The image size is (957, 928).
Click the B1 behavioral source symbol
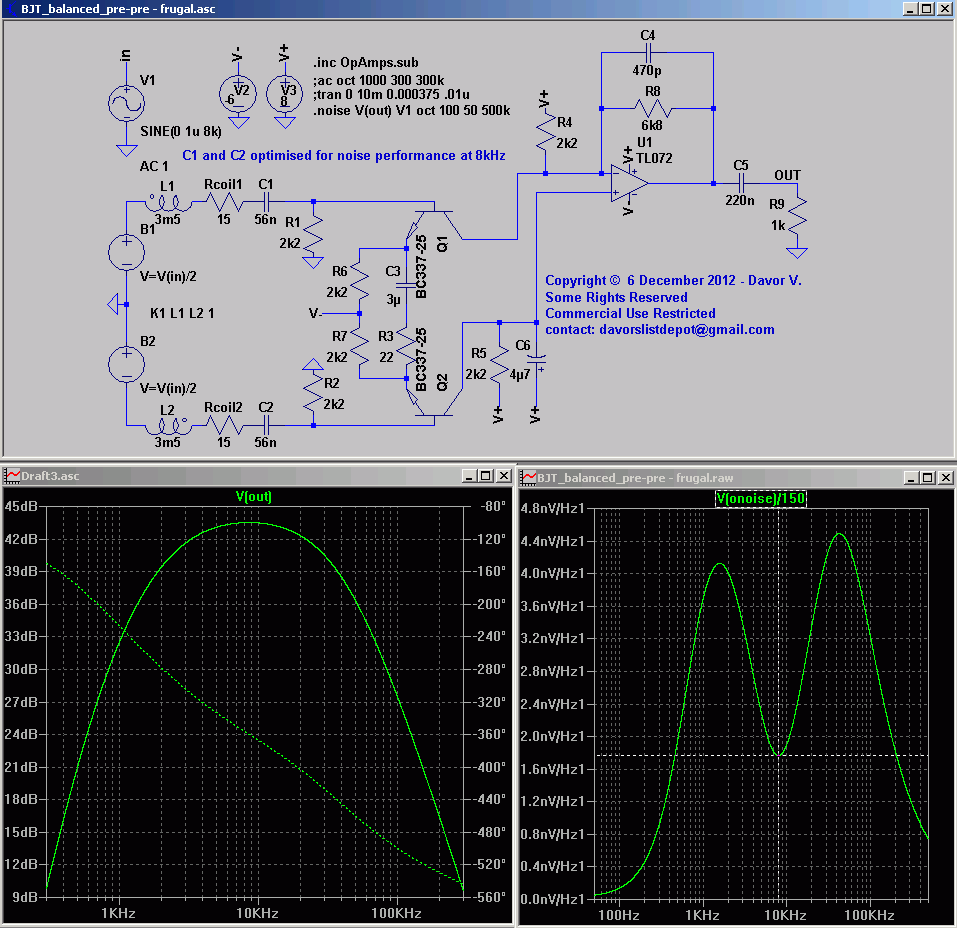(127, 251)
